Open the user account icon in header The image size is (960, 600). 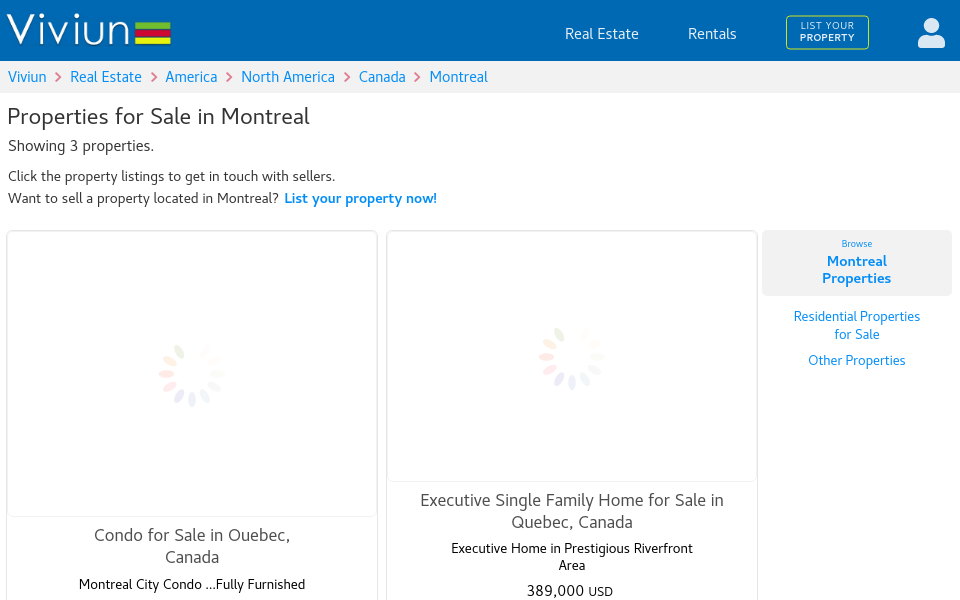pyautogui.click(x=931, y=31)
